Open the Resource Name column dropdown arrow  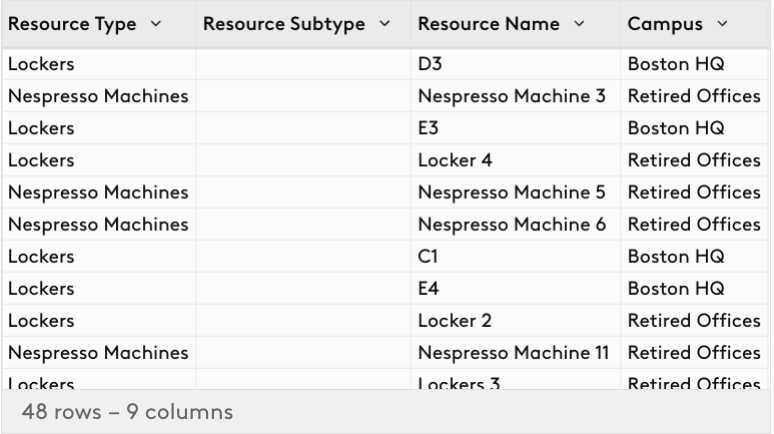coord(579,24)
